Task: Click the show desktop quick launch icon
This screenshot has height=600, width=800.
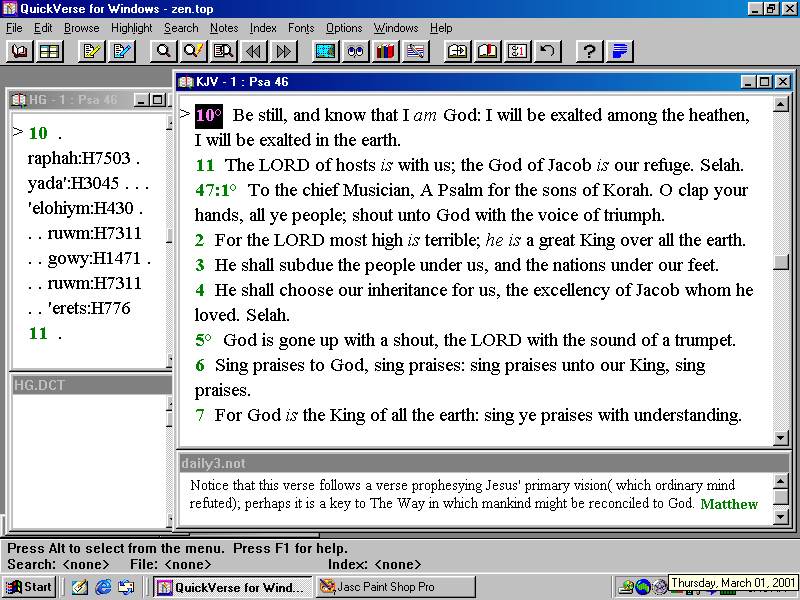Action: 126,587
